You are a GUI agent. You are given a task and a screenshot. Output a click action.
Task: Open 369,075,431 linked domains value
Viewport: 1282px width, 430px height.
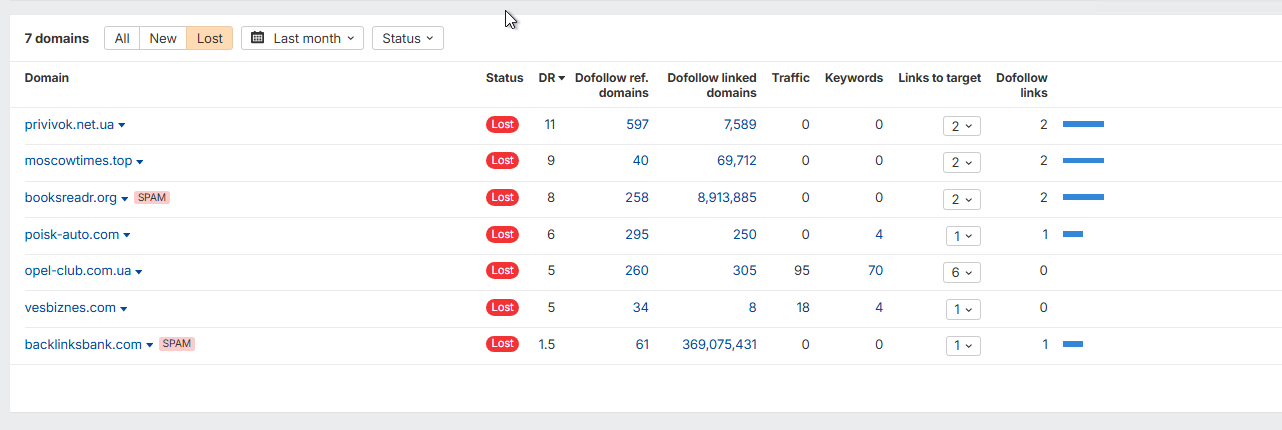tap(719, 345)
